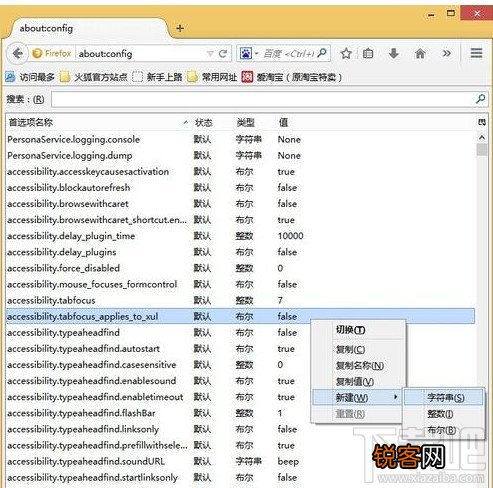Sort by the 首选项名称 column header
The image size is (493, 488).
[x=97, y=123]
